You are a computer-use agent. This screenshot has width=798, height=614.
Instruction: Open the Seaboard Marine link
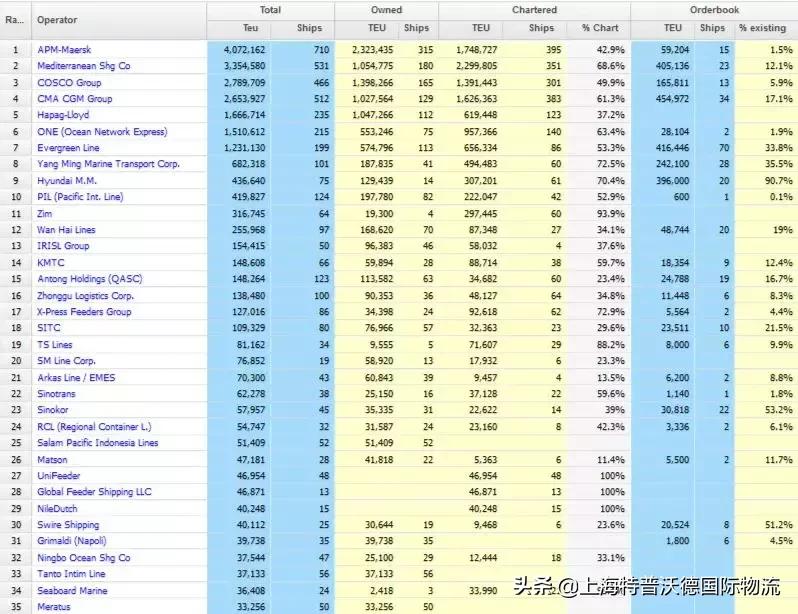point(72,591)
